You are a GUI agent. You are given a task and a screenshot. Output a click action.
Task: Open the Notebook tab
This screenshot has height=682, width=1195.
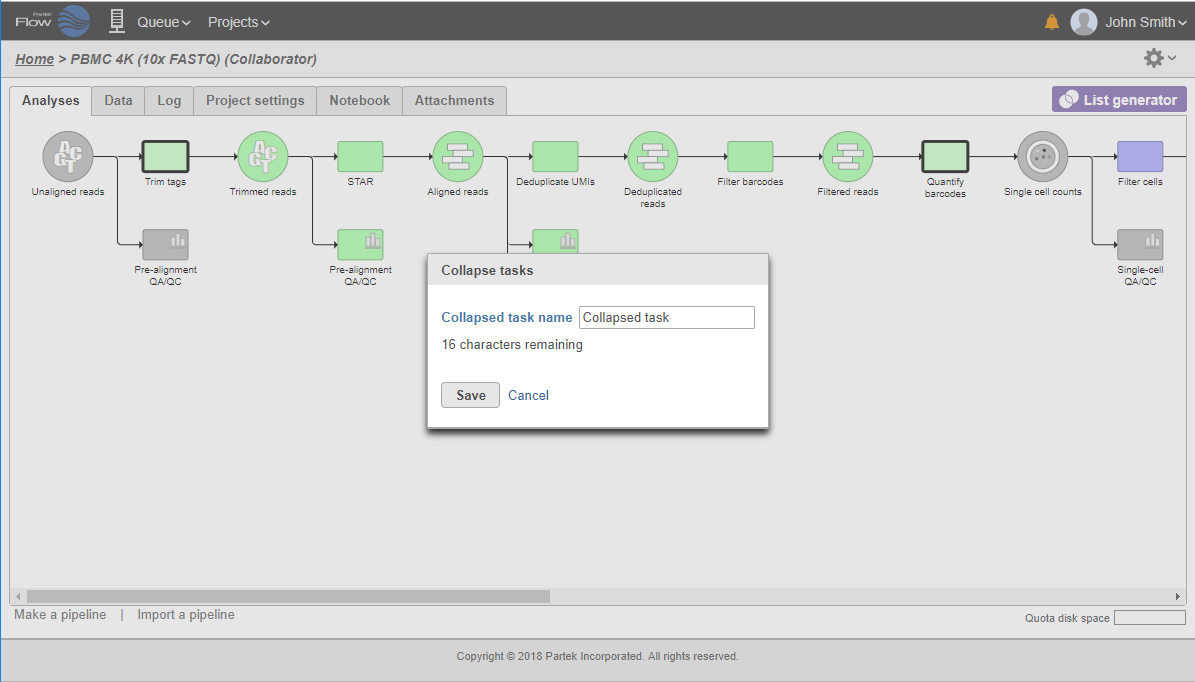point(359,100)
